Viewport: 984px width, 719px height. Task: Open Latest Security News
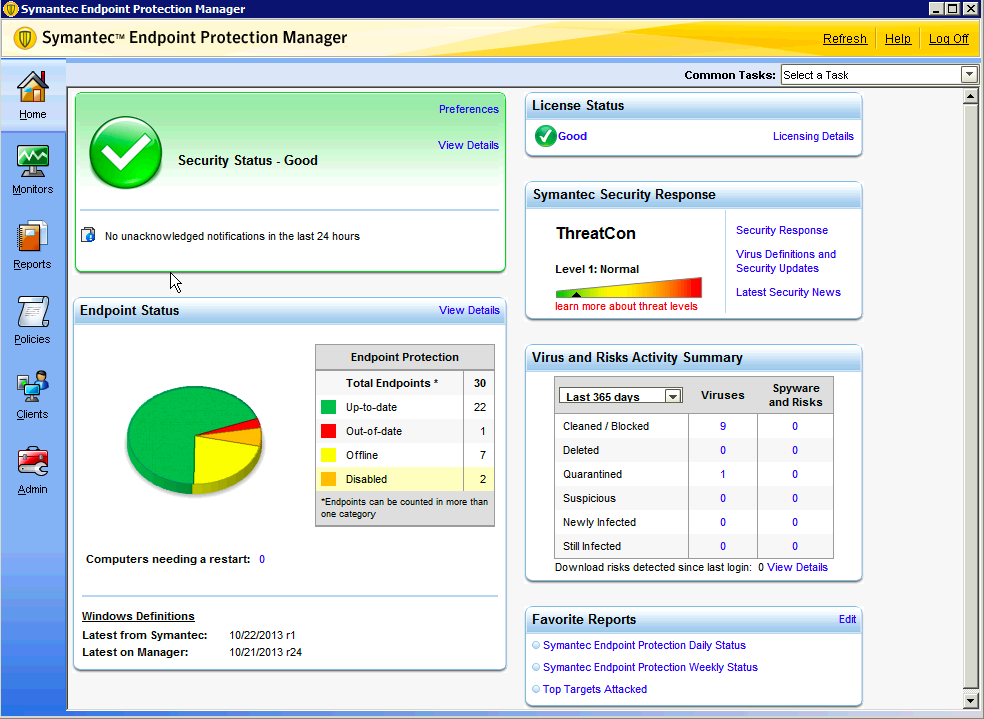click(788, 292)
